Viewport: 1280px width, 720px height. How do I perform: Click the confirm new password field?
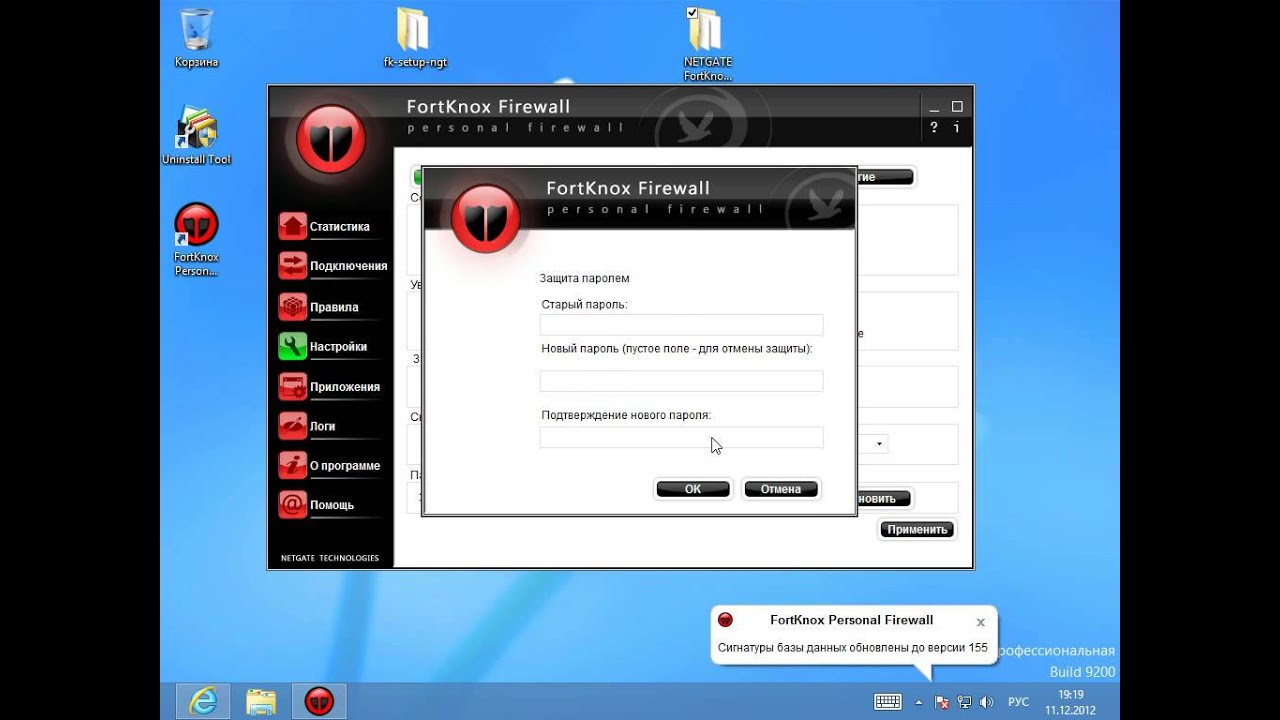click(681, 438)
